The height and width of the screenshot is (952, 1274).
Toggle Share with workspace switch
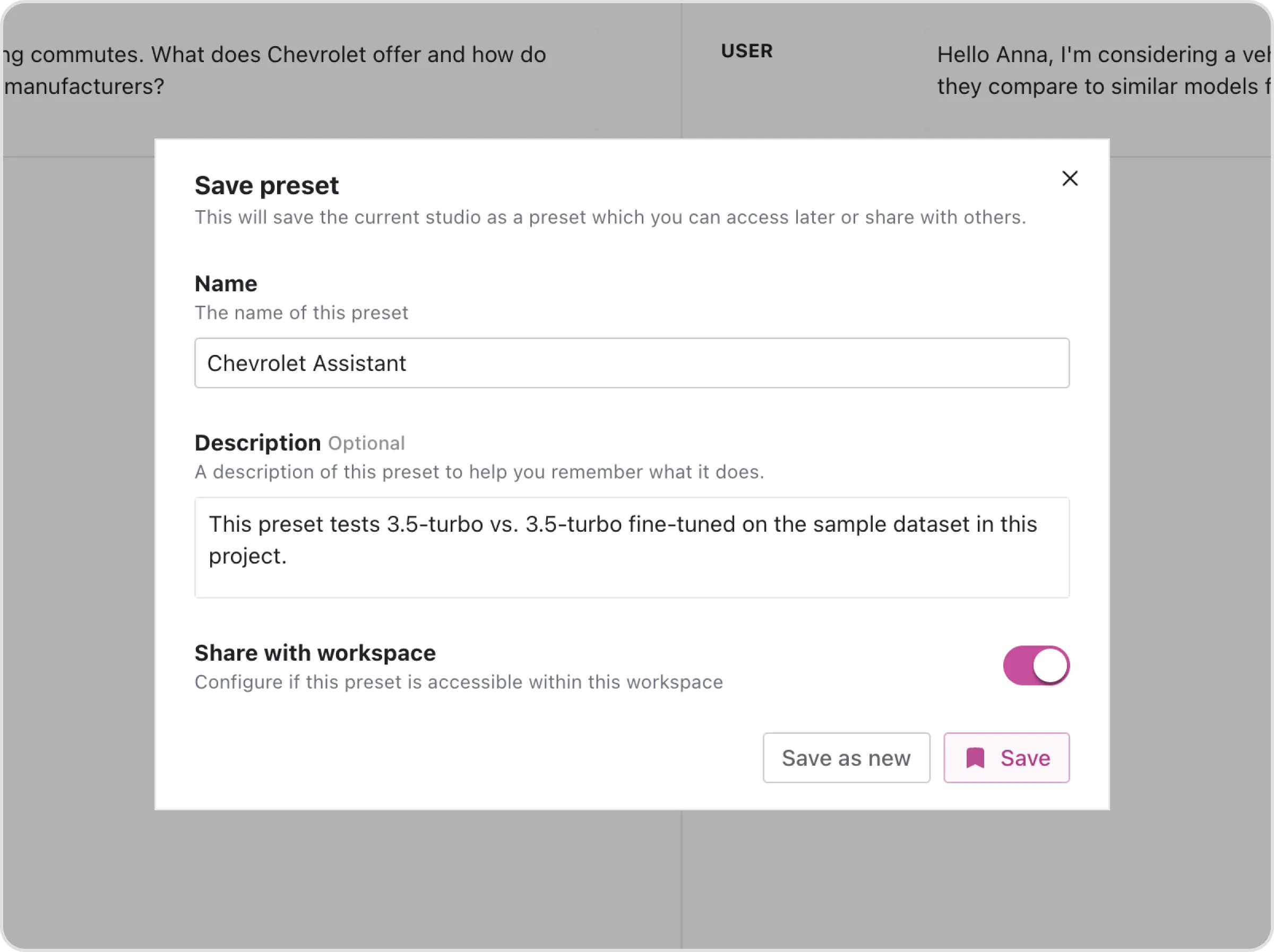1036,665
